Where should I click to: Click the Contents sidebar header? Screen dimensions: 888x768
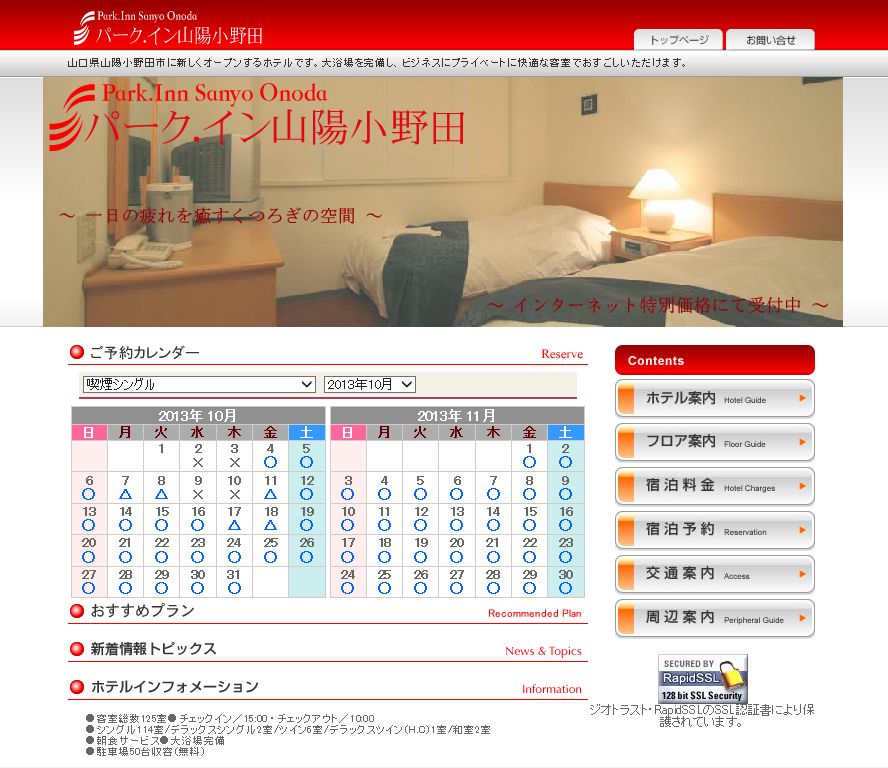715,360
